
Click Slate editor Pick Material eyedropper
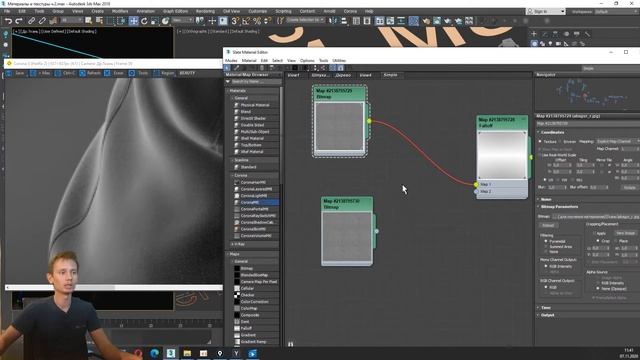point(236,68)
